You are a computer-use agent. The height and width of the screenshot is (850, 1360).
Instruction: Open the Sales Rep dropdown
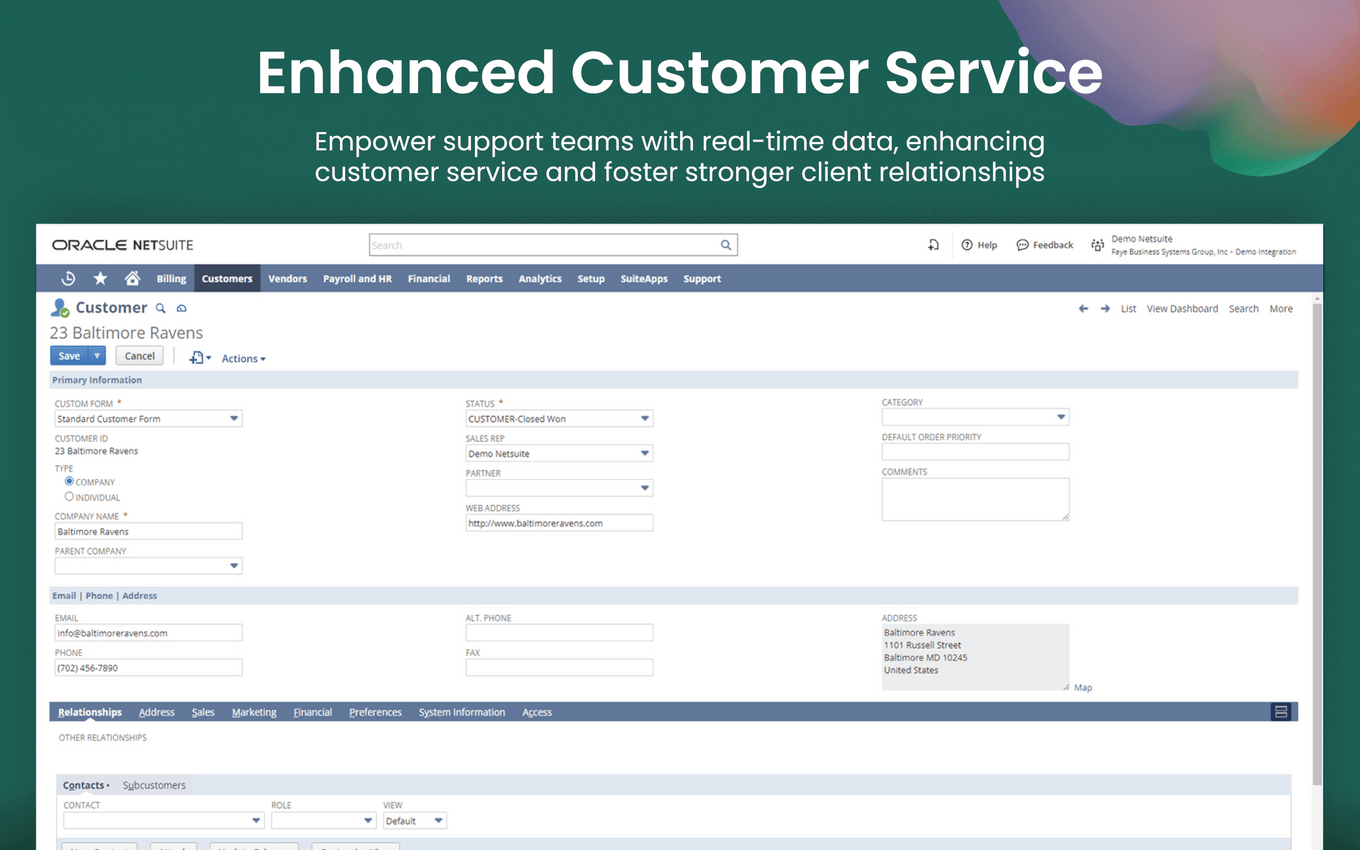[x=644, y=454]
